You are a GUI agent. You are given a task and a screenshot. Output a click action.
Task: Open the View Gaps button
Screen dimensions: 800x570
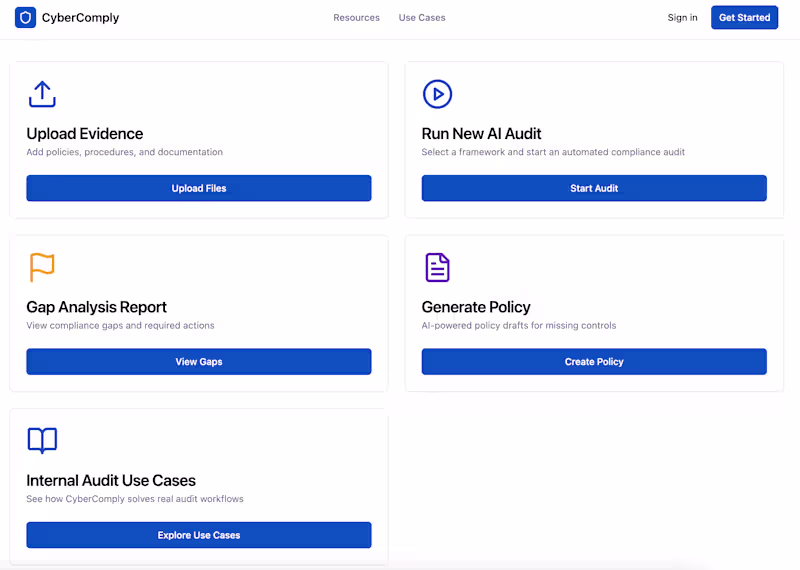(199, 362)
